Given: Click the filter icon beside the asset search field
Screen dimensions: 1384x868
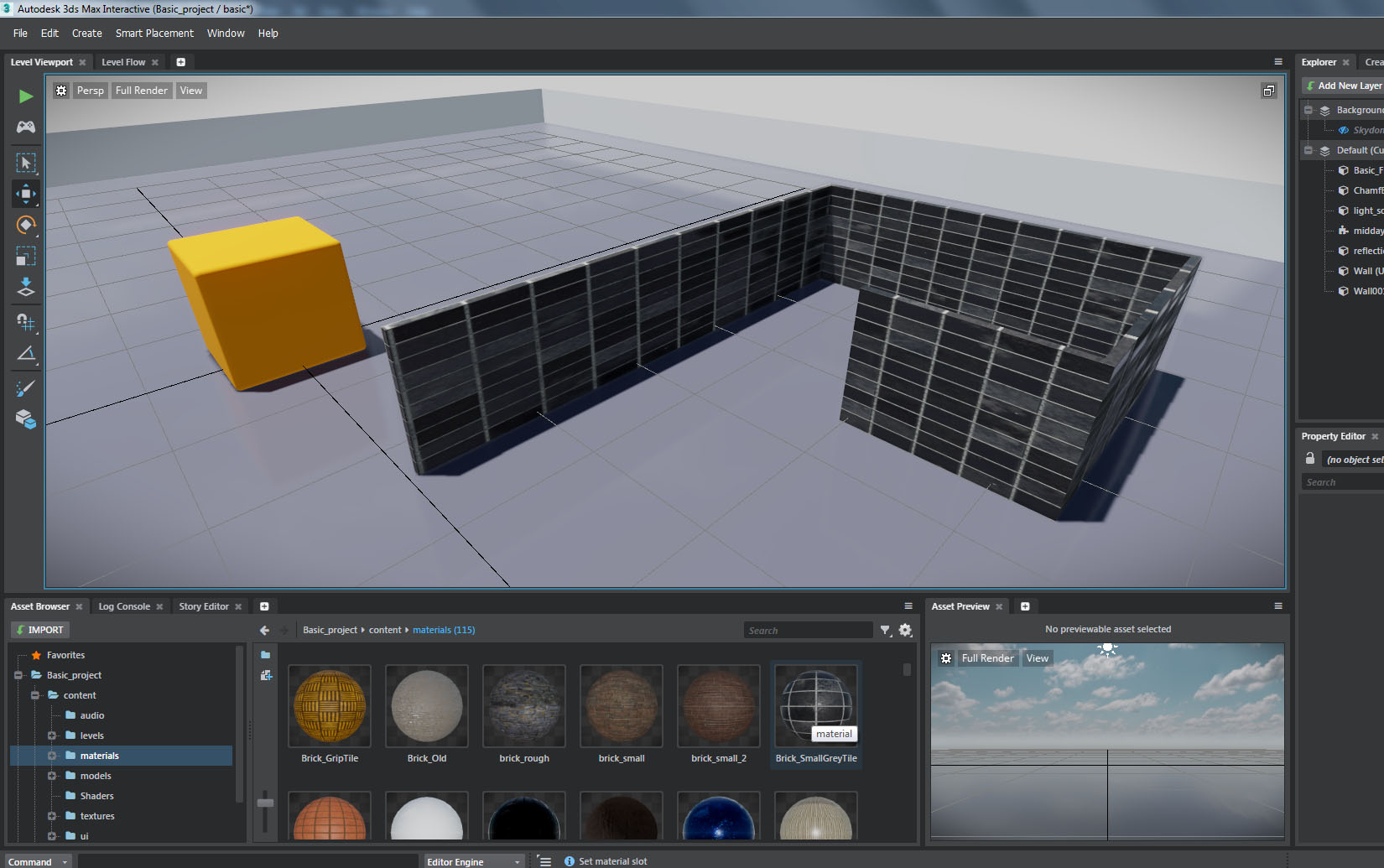Looking at the screenshot, I should click(x=885, y=630).
